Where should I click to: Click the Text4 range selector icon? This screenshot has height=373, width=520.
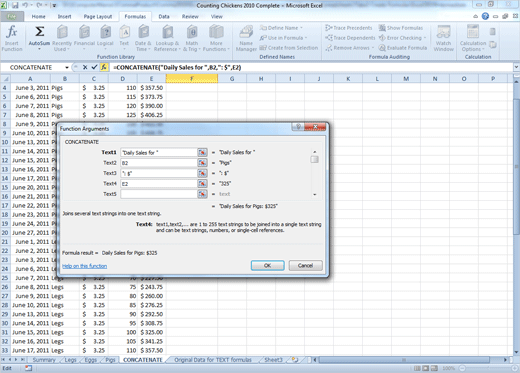tap(202, 184)
